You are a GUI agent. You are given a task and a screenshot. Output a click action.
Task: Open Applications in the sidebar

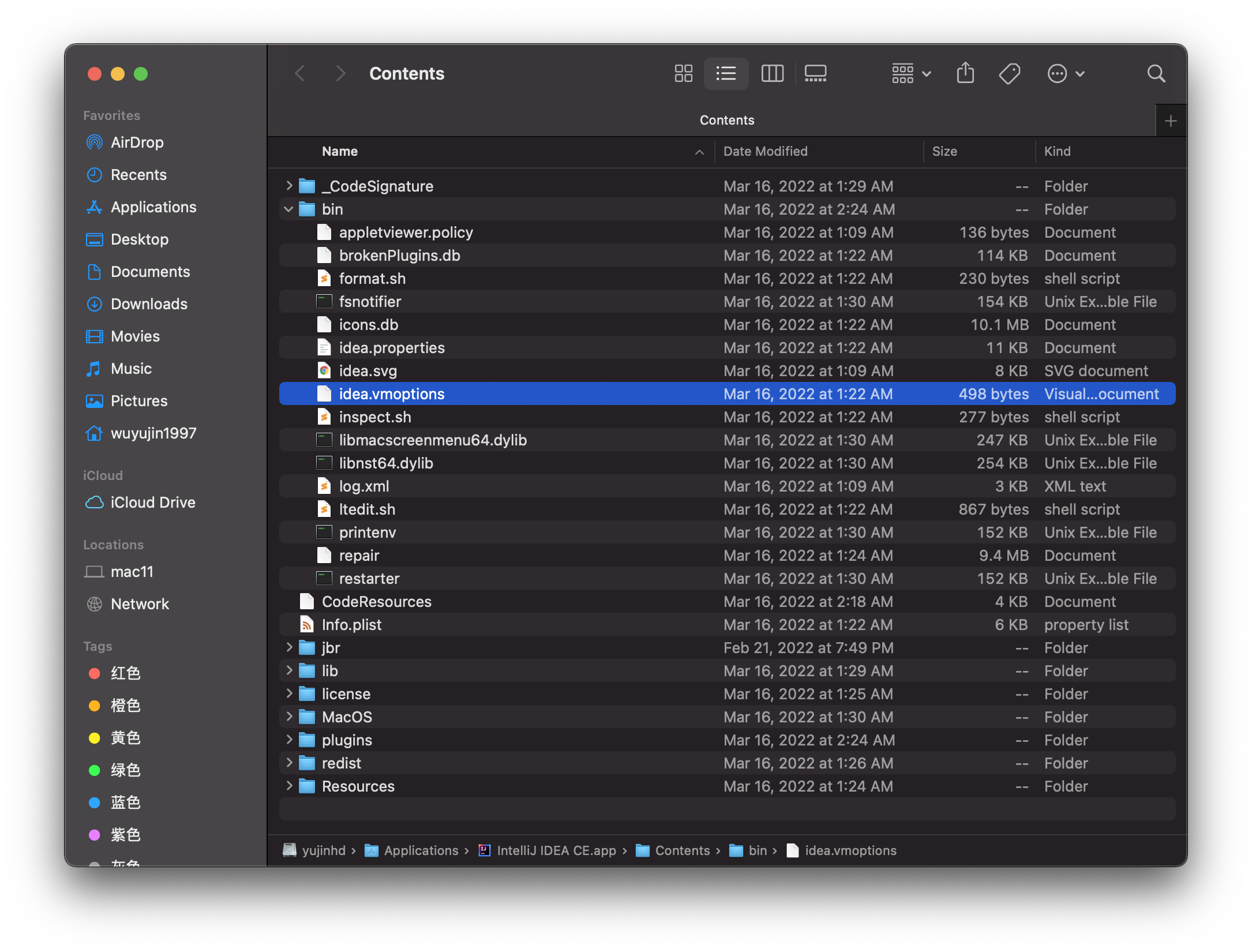tap(153, 207)
